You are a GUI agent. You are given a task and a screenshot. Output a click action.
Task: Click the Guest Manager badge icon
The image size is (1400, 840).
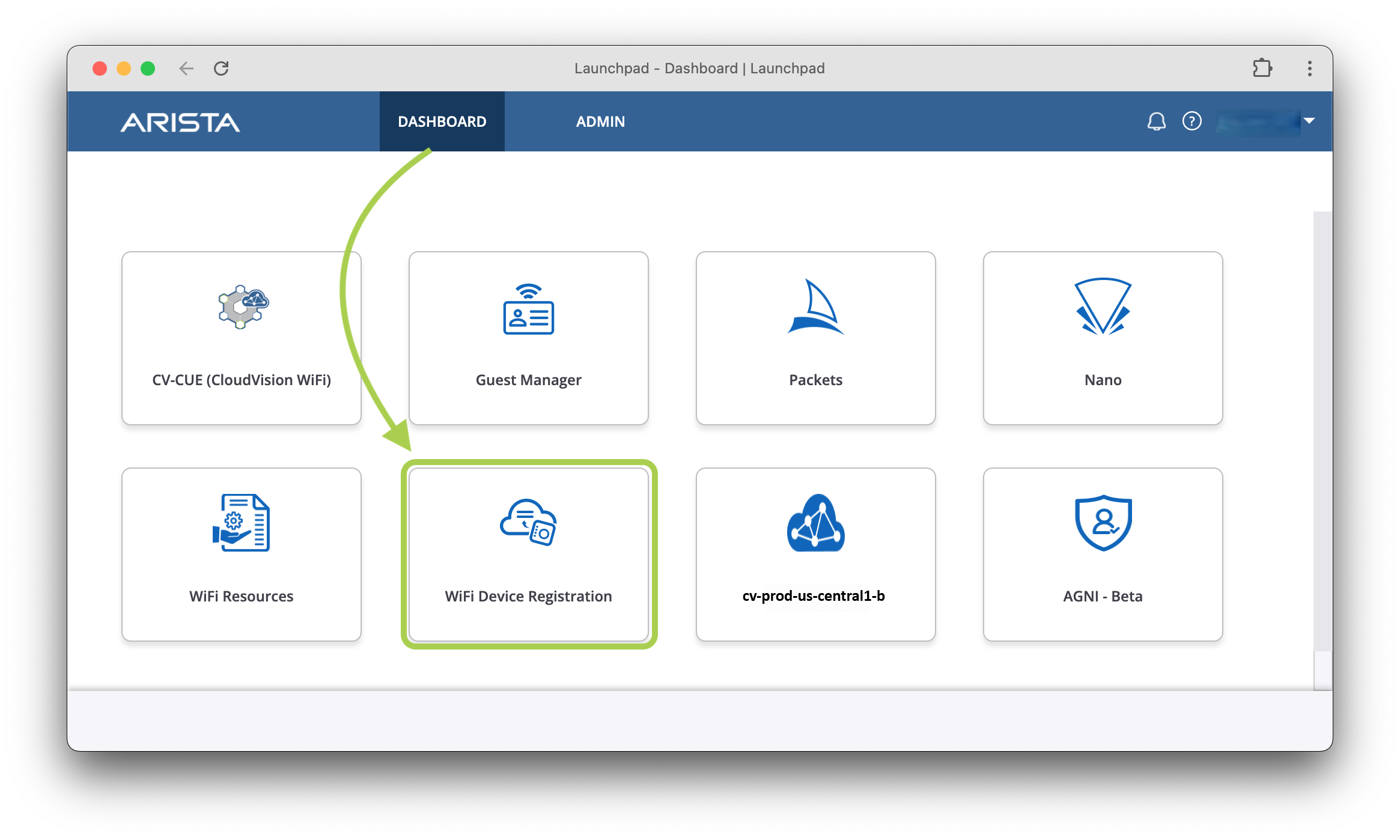(x=528, y=309)
